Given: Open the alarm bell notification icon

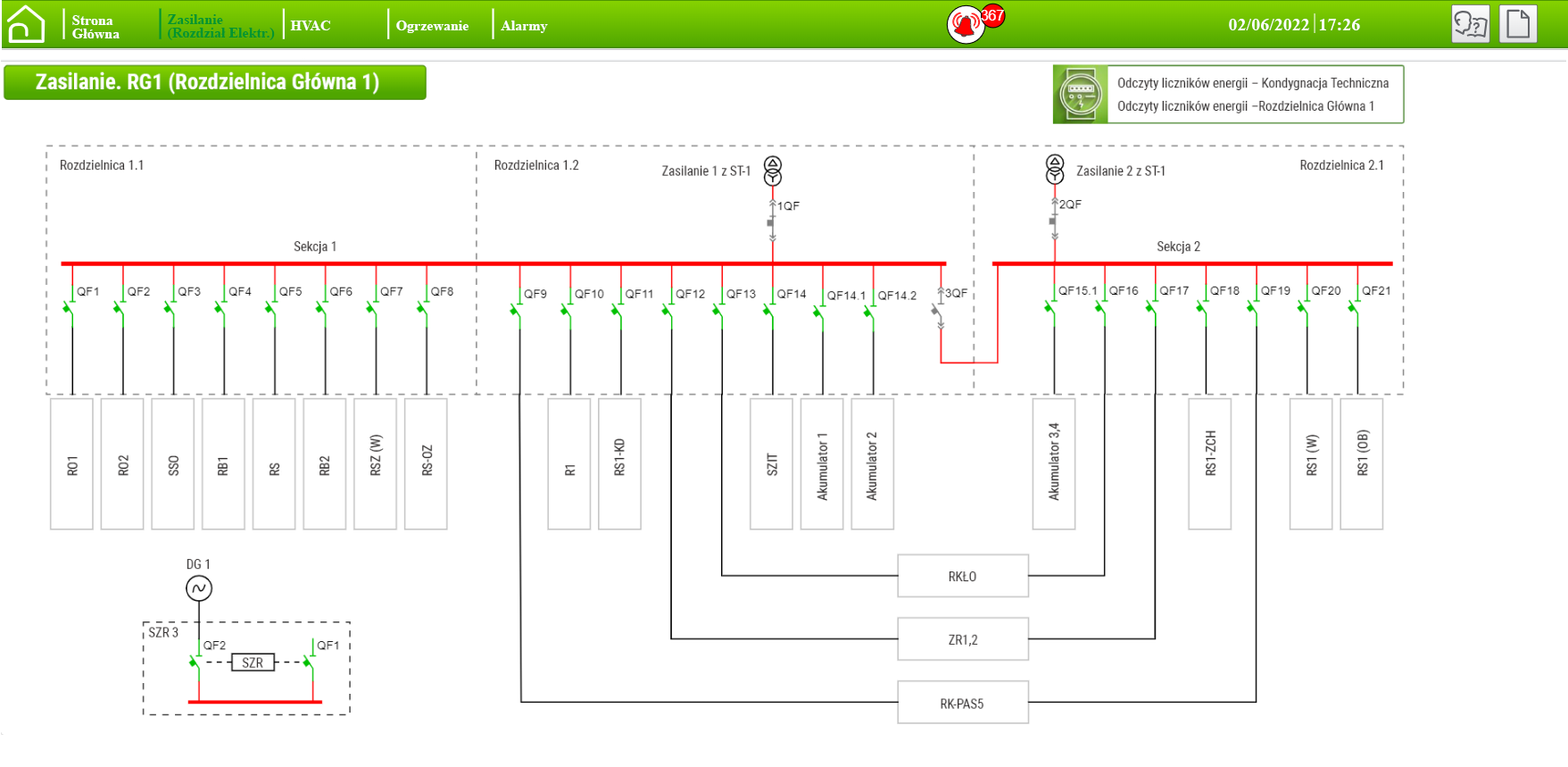Looking at the screenshot, I should point(965,25).
